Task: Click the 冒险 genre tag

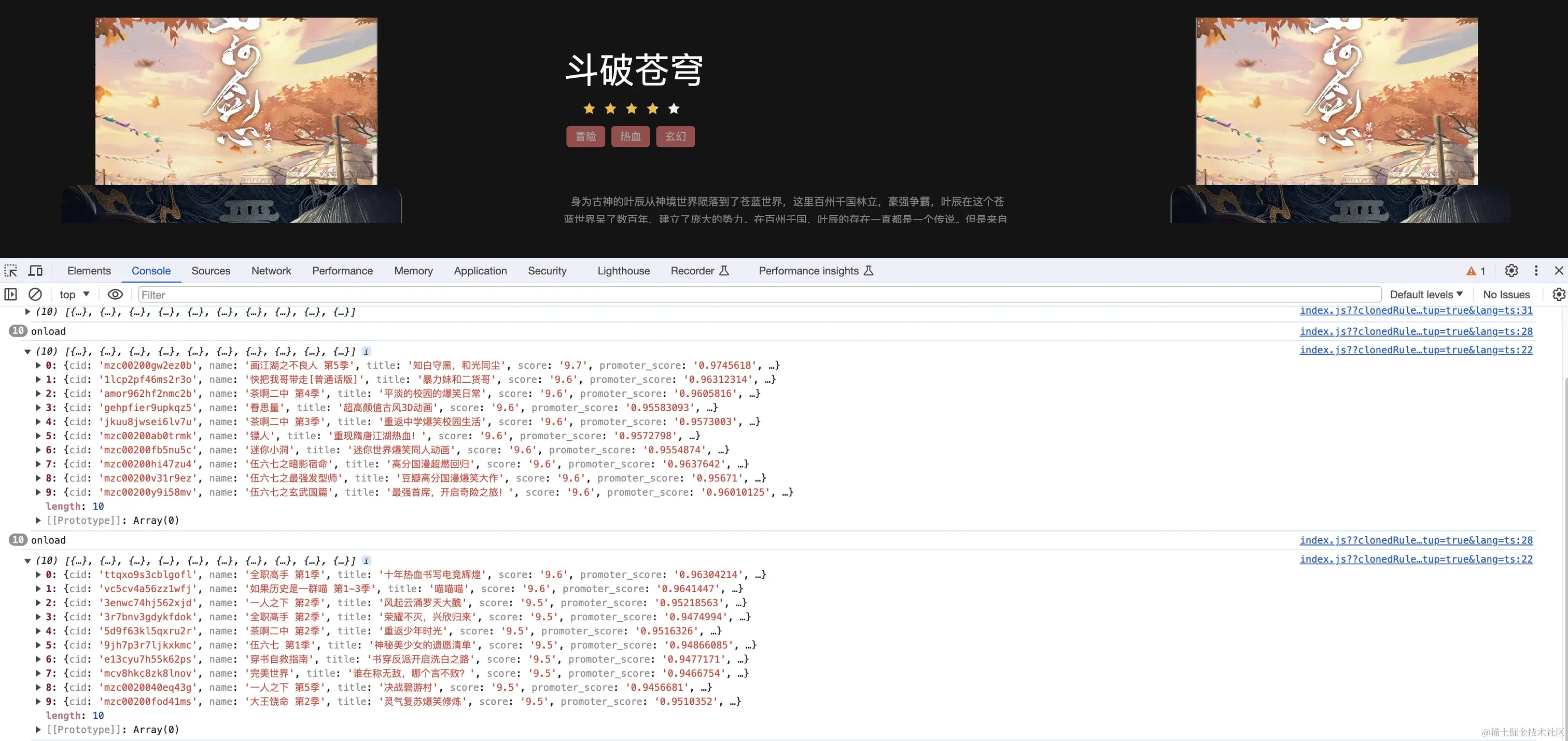Action: pos(585,136)
